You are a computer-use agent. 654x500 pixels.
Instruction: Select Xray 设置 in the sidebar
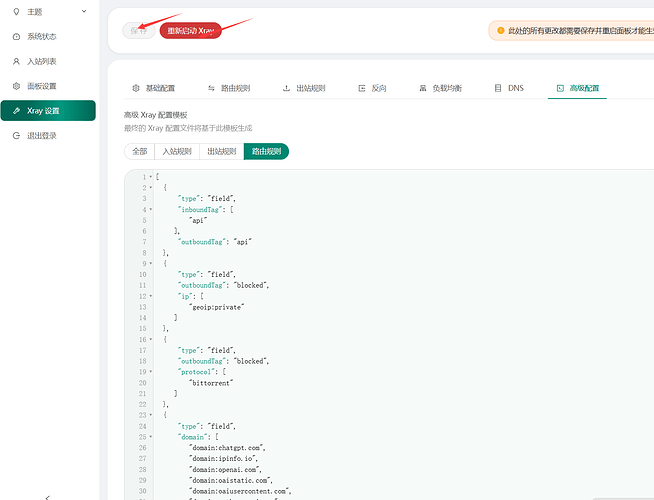pos(48,111)
